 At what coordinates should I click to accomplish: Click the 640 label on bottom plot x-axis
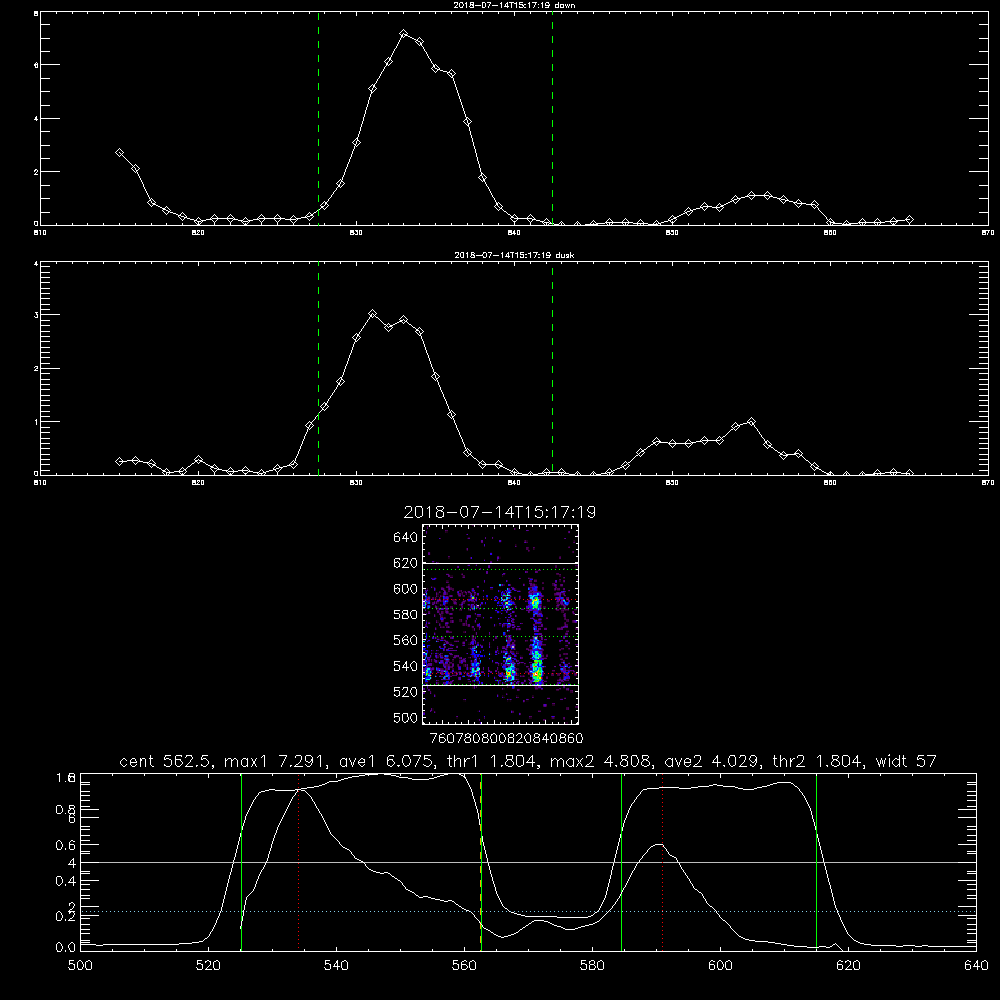[x=976, y=966]
